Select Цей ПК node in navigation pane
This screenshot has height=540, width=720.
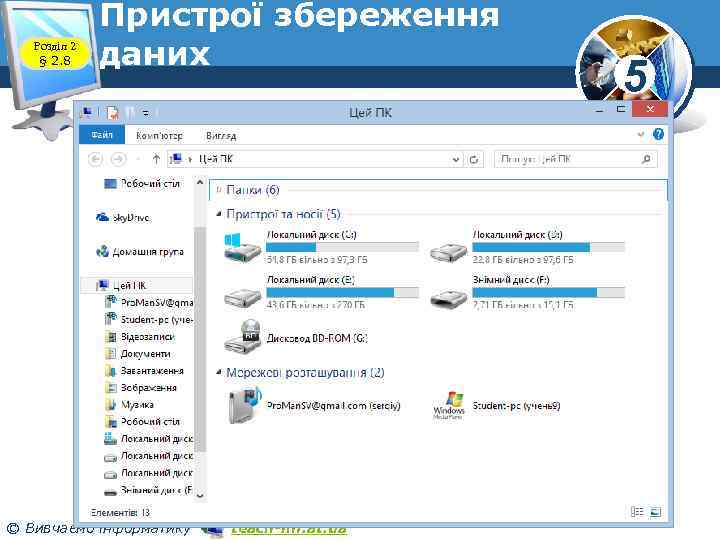click(137, 285)
